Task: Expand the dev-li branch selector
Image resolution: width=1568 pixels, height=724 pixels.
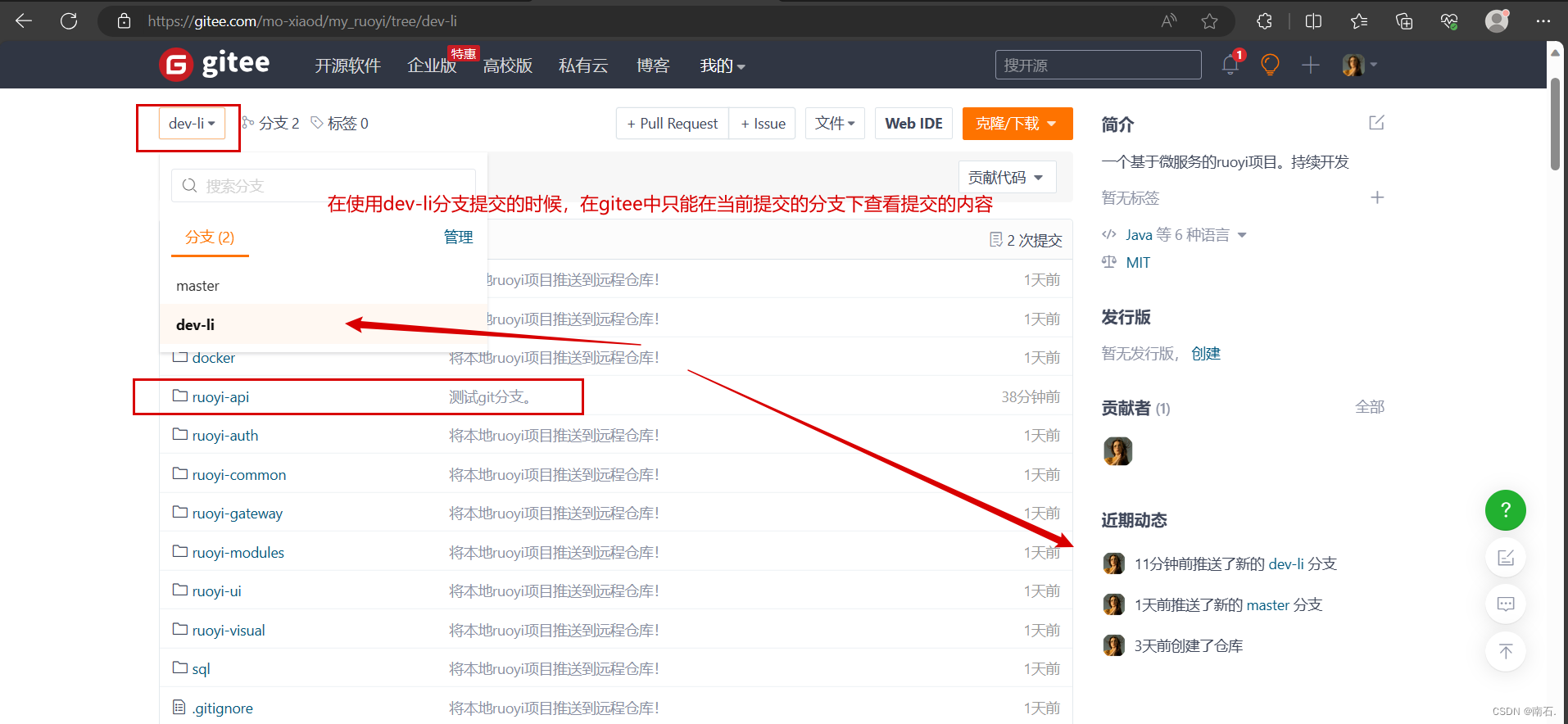Action: click(x=192, y=124)
